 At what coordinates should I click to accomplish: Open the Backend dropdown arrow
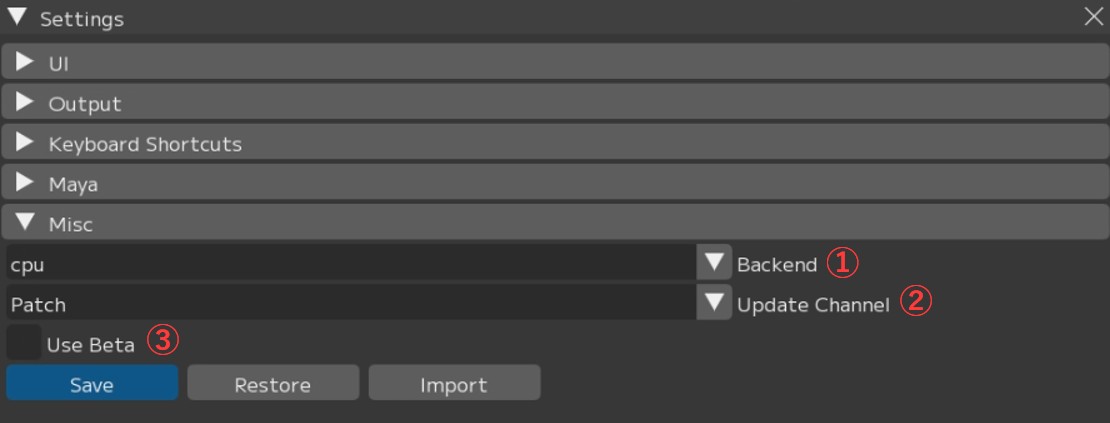pyautogui.click(x=714, y=264)
